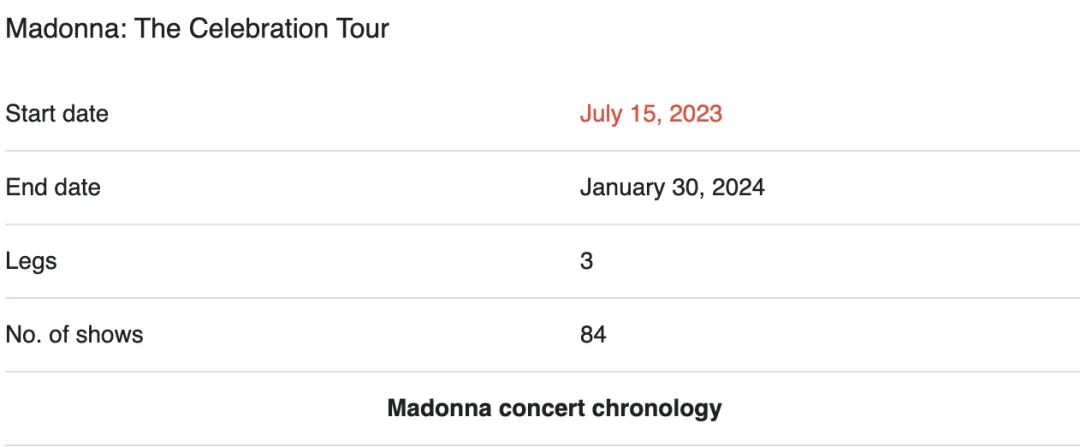Screen dimensions: 1080x447
Task: Click the End date label
Action: pos(53,187)
